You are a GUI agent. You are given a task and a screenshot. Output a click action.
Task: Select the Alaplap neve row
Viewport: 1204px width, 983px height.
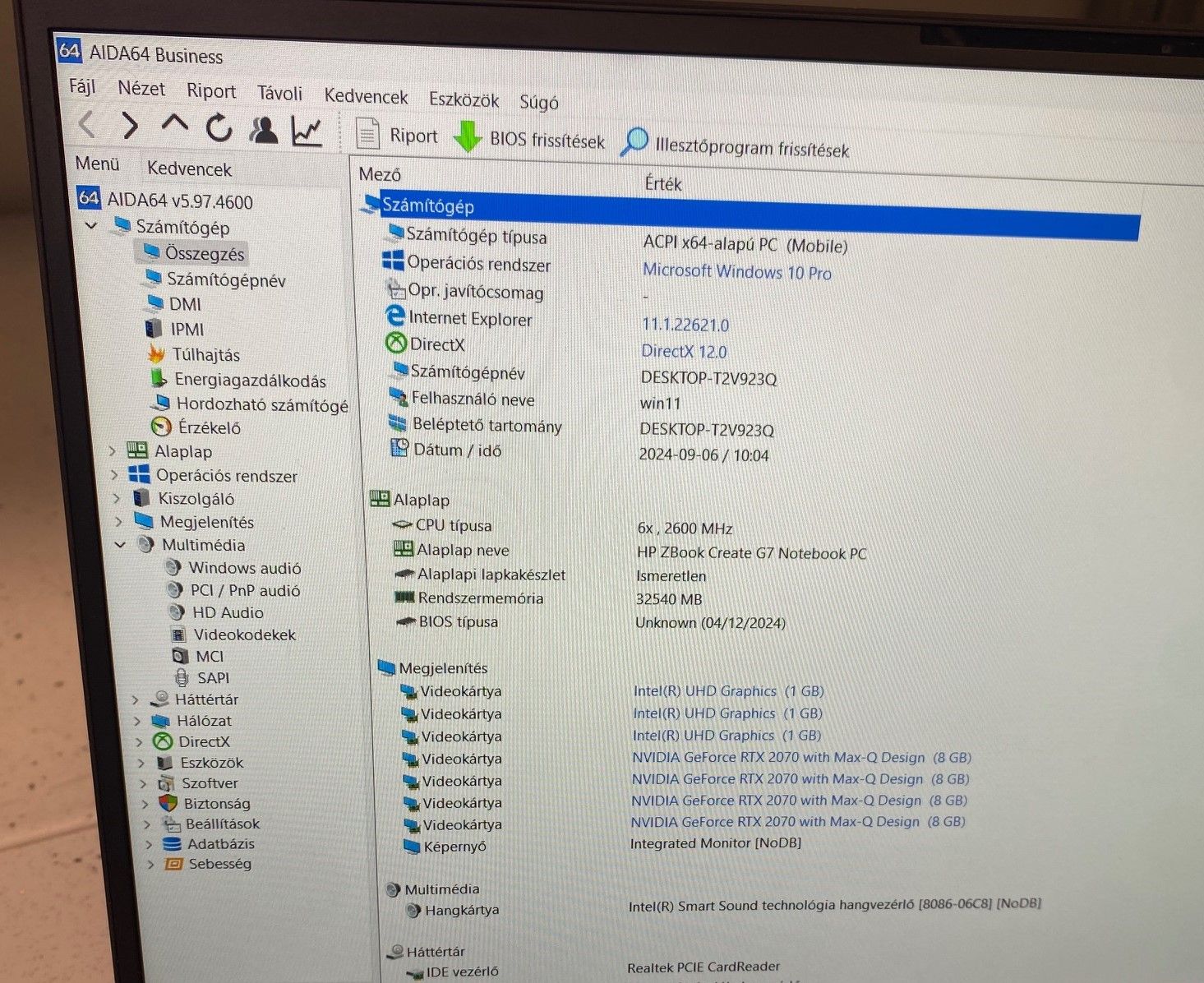[x=630, y=551]
